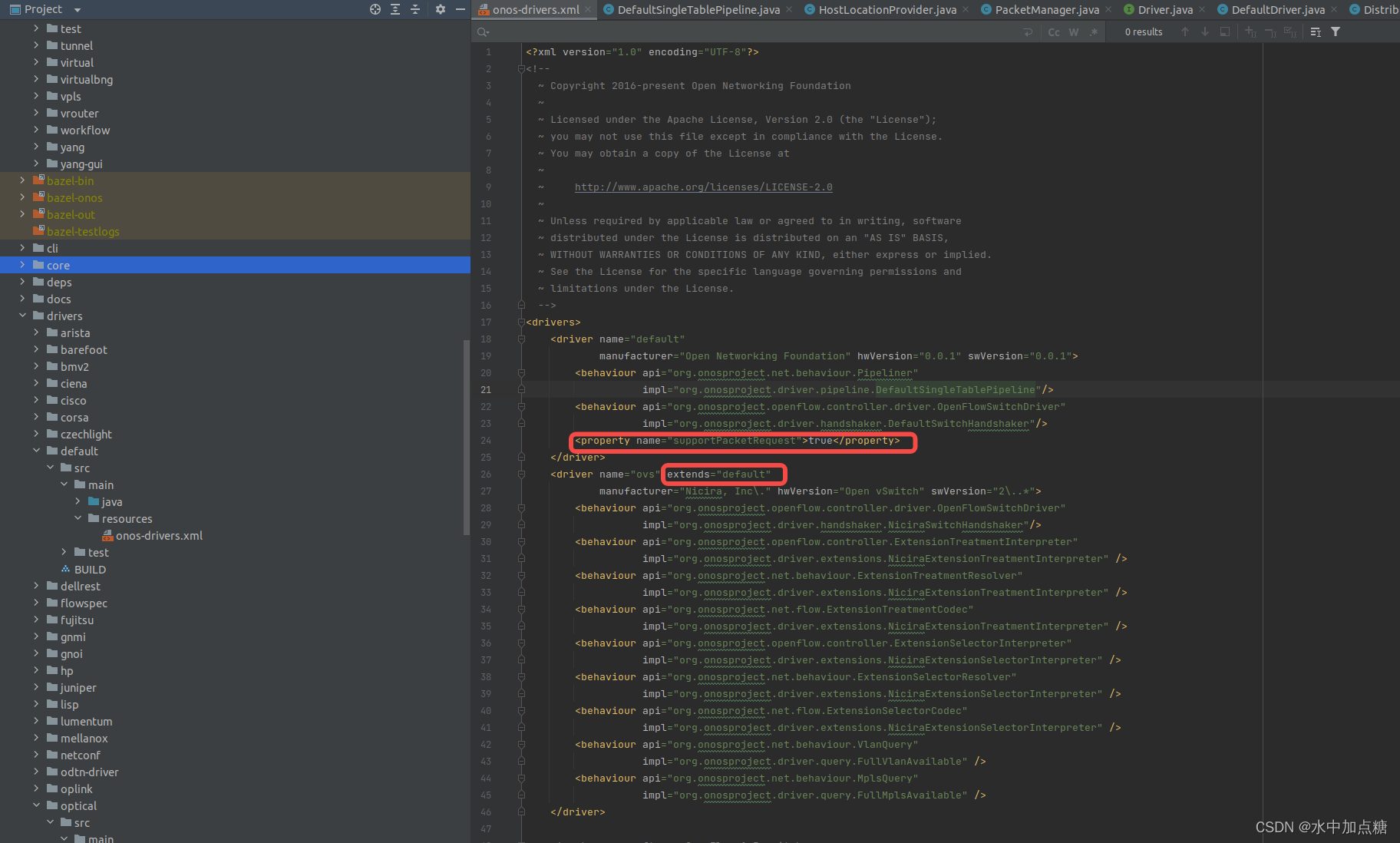This screenshot has width=1400, height=843.
Task: Toggle Match Case (Cc) search option
Action: pos(1054,32)
